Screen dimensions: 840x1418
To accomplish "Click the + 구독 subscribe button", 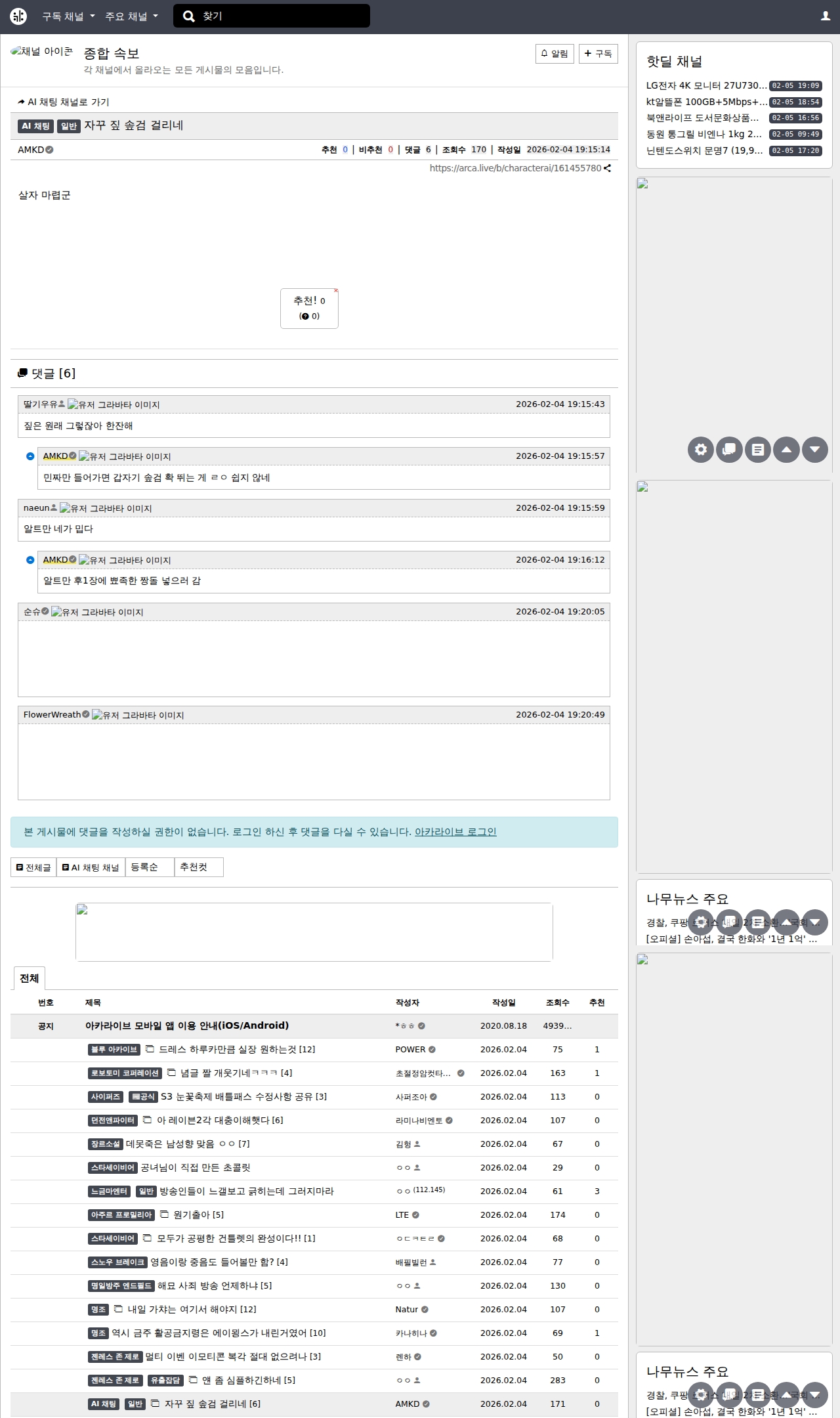I will 598,54.
